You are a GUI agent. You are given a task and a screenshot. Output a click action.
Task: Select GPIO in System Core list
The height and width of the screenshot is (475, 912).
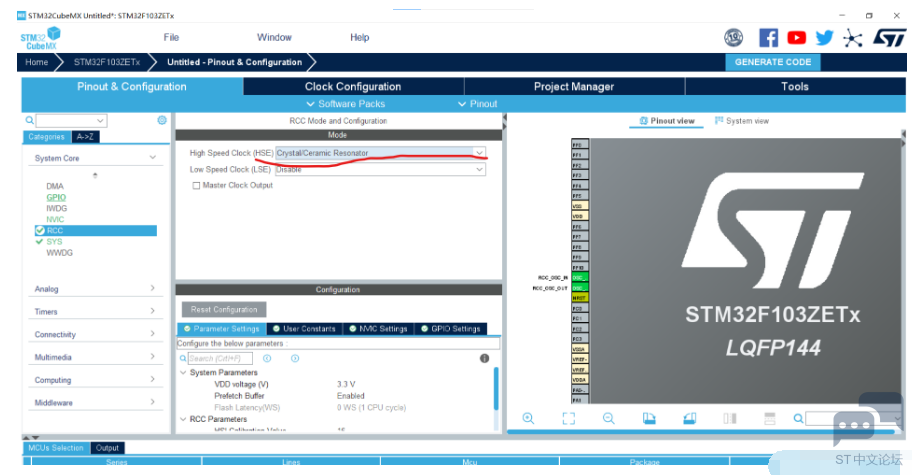[56, 197]
